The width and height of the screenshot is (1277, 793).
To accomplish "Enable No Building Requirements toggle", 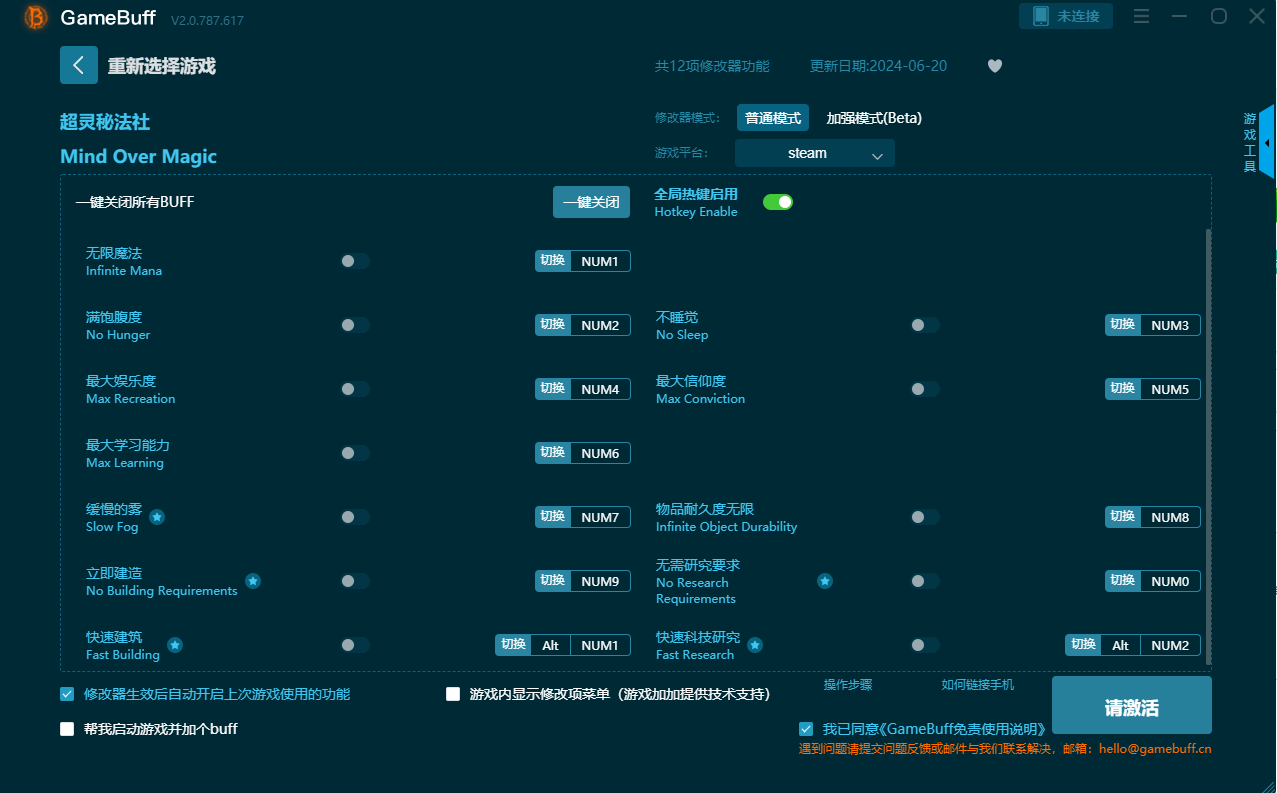I will click(355, 581).
